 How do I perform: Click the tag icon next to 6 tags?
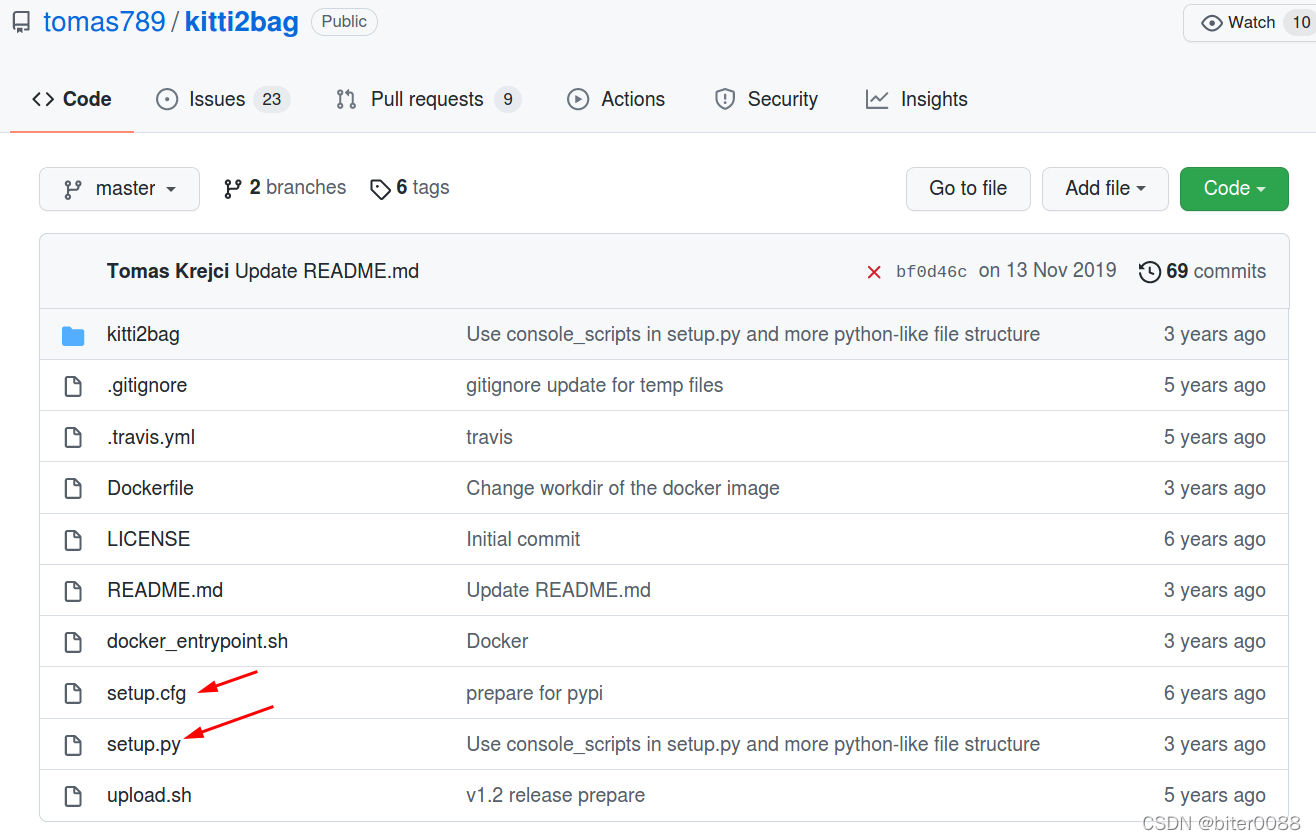(380, 189)
